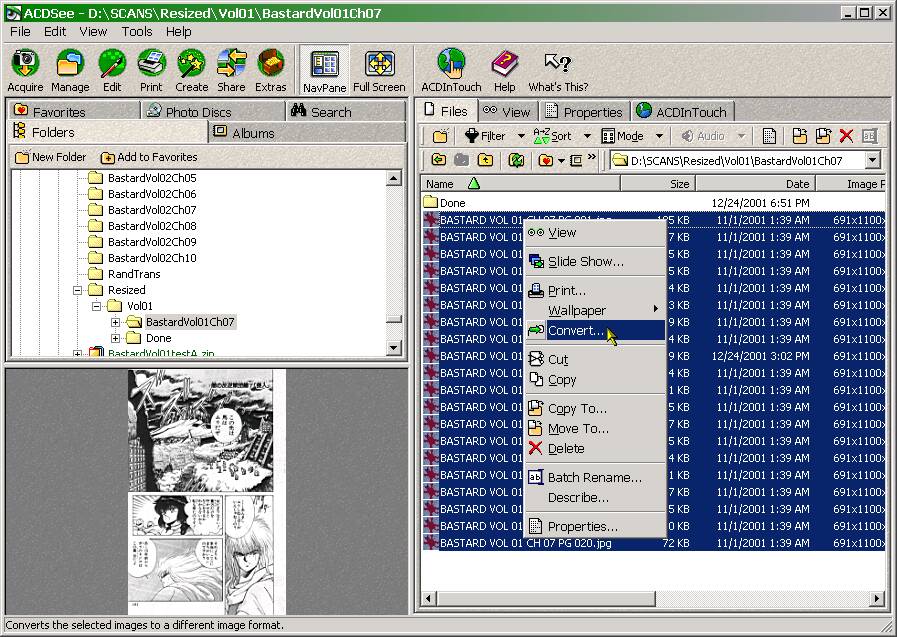Choose Slide Show... from context menu
Screen dimensions: 897x637
pyautogui.click(x=595, y=261)
